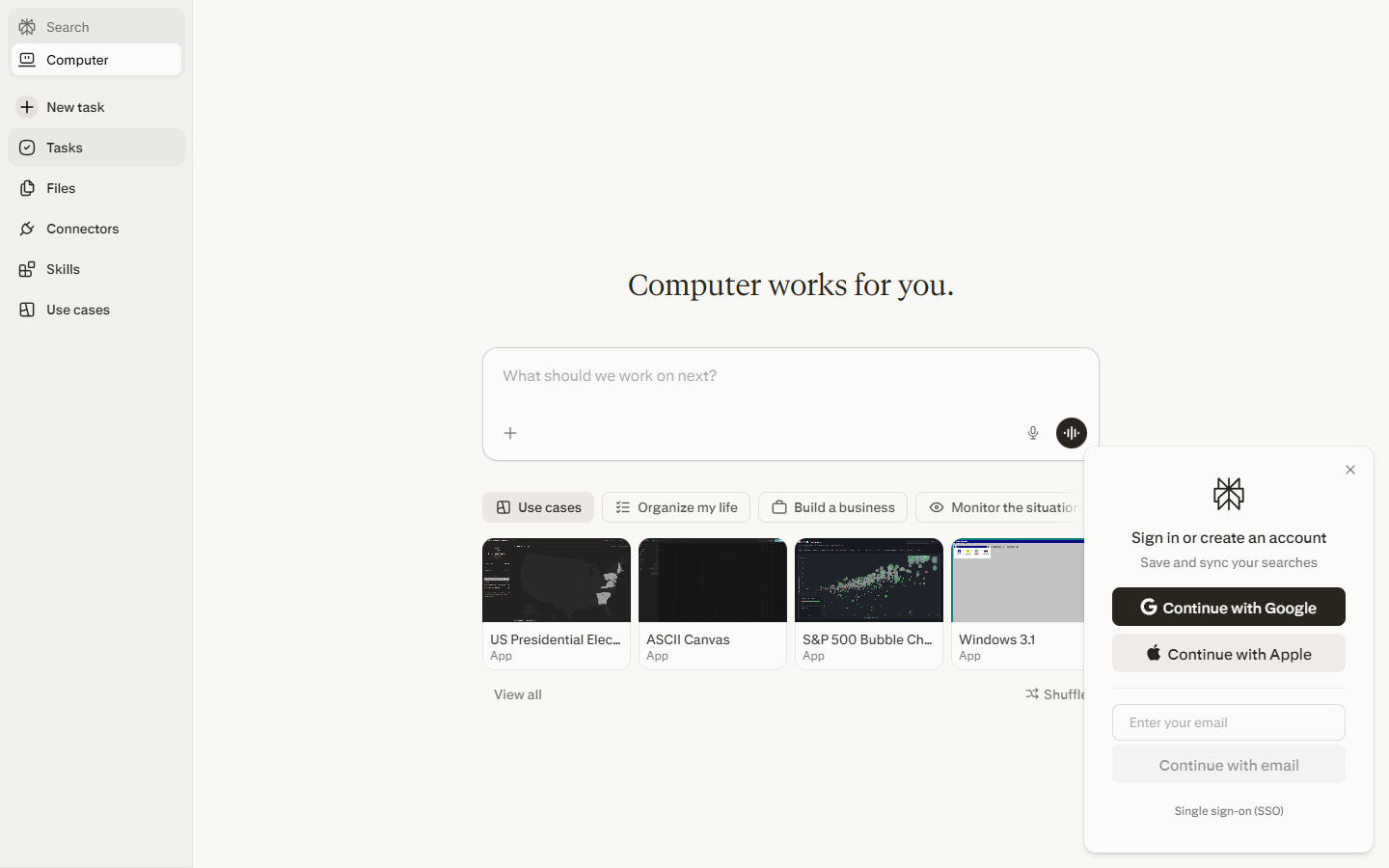The image size is (1389, 868).
Task: Click the Tasks checkmark icon
Action: (27, 148)
